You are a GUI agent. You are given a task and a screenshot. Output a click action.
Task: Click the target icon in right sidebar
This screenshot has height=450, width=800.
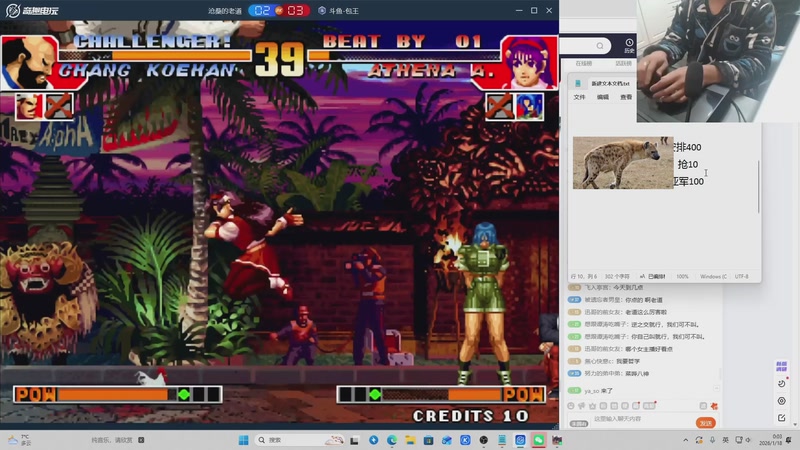click(x=782, y=401)
